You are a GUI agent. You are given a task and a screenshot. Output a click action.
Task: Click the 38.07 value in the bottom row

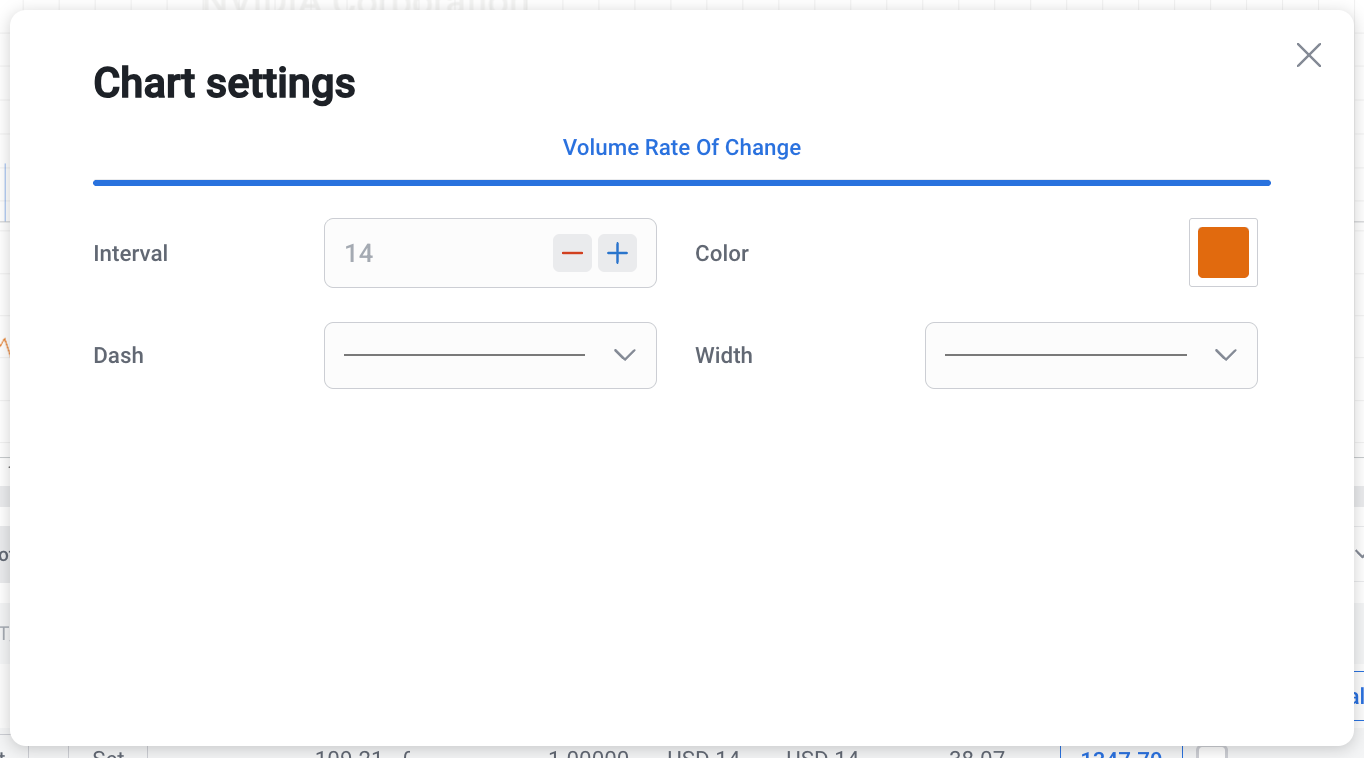pos(976,753)
